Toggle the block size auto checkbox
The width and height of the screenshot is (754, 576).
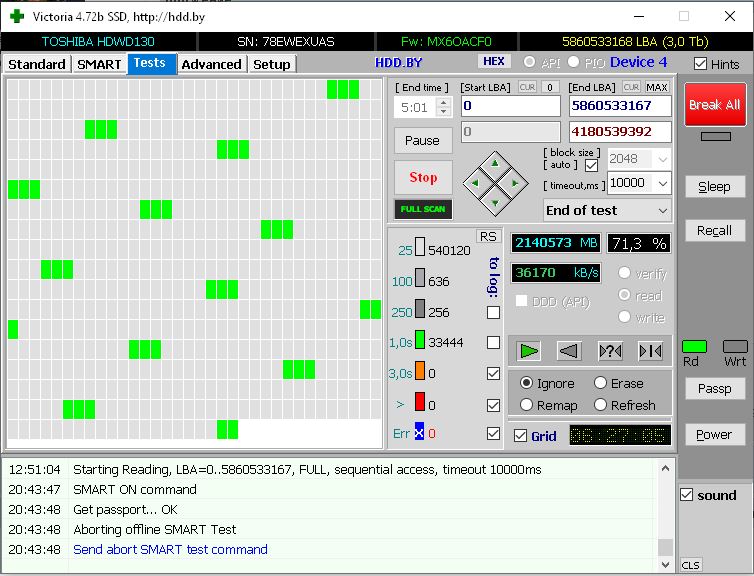(x=591, y=165)
